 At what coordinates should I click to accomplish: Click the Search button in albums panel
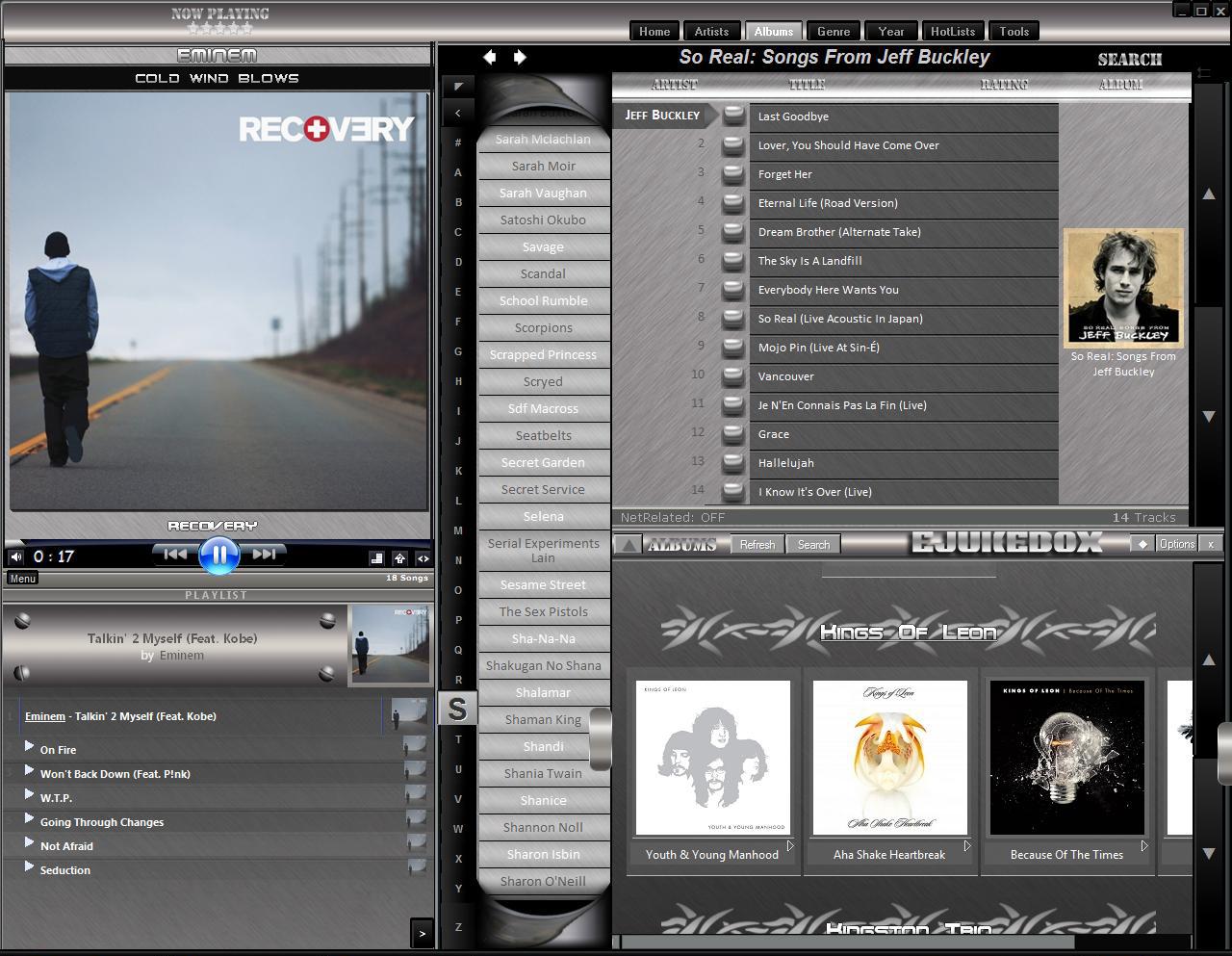click(x=813, y=545)
